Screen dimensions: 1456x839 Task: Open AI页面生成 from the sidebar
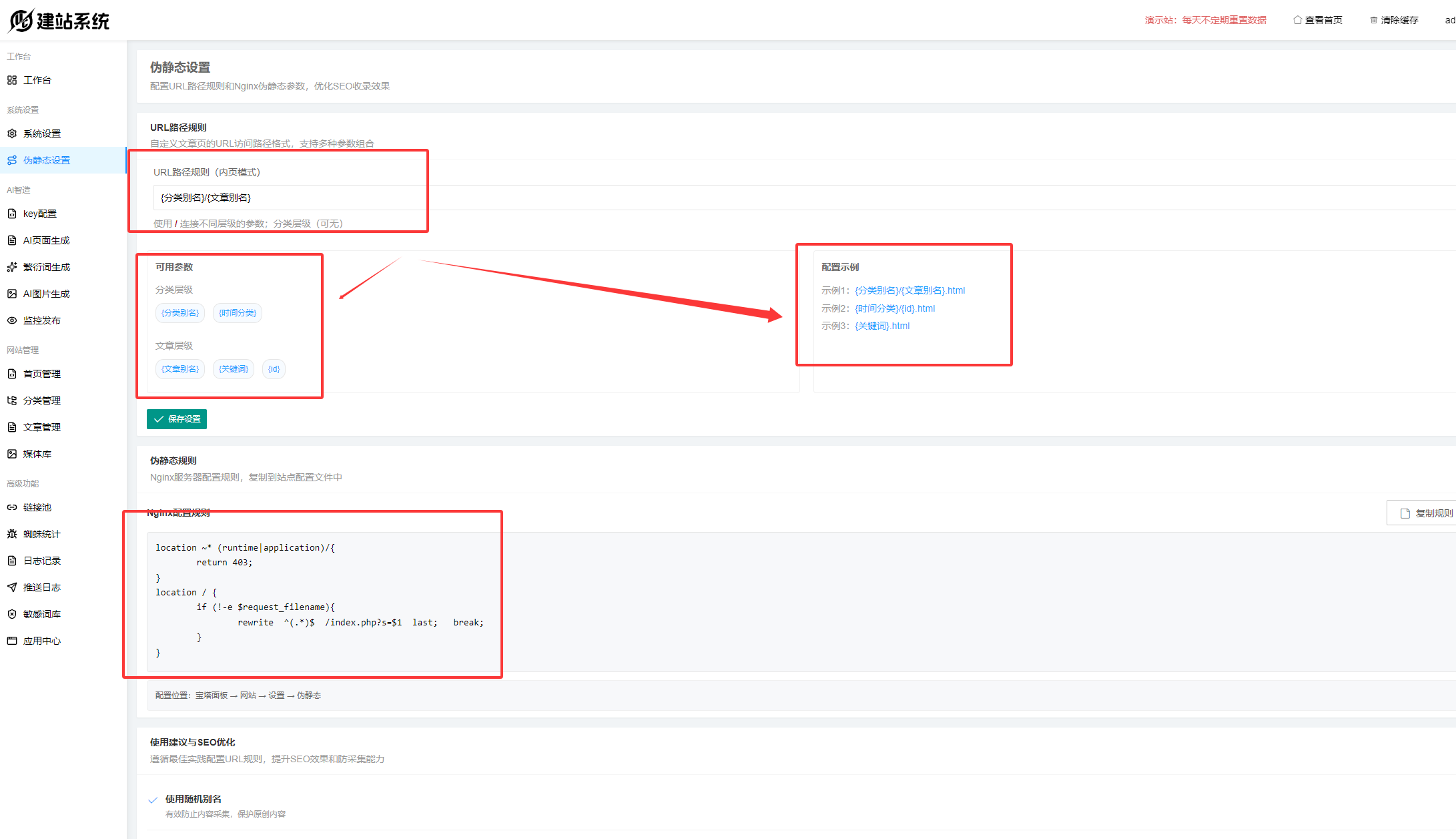pyautogui.click(x=46, y=240)
